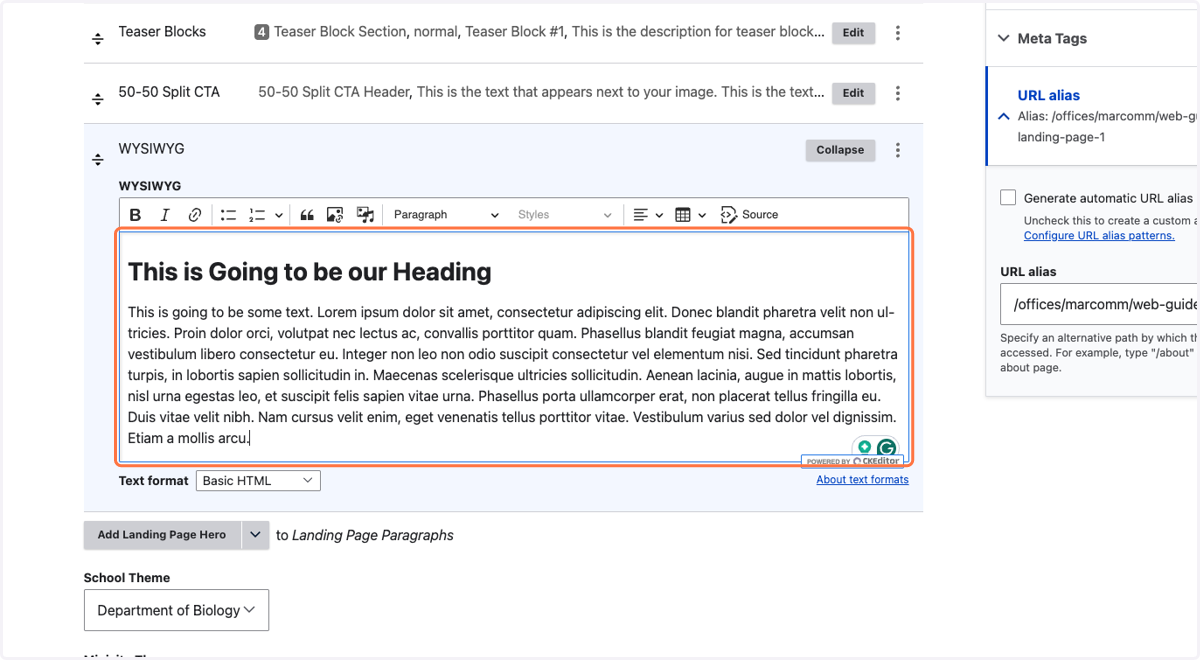Click Edit button for Teaser Blocks row
Viewport: 1200px width, 660px height.
pyautogui.click(x=853, y=33)
